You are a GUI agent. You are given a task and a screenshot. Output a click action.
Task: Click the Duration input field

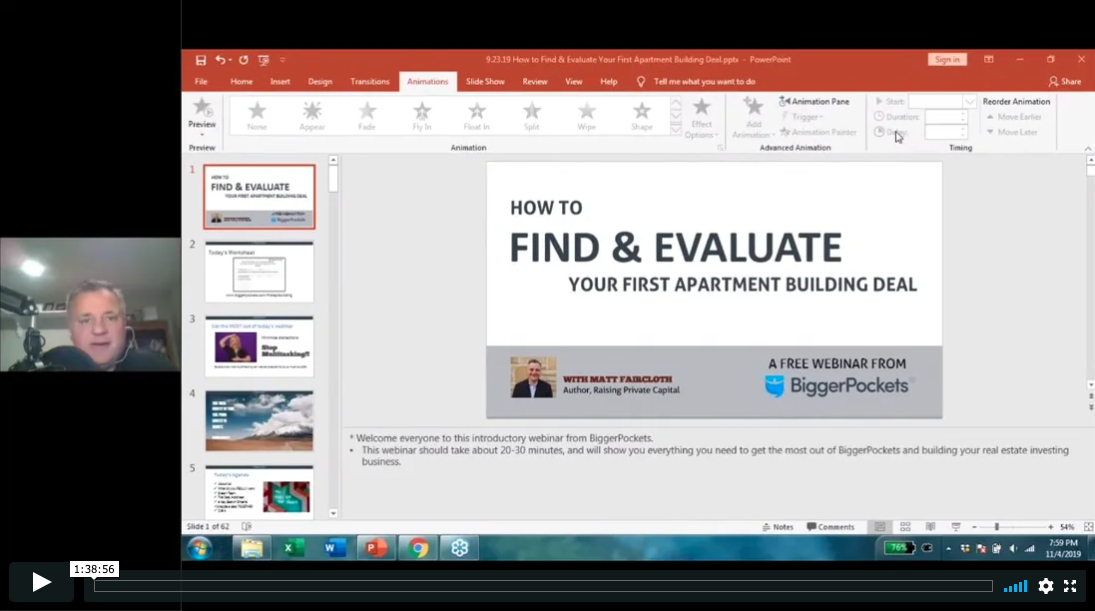tap(944, 117)
